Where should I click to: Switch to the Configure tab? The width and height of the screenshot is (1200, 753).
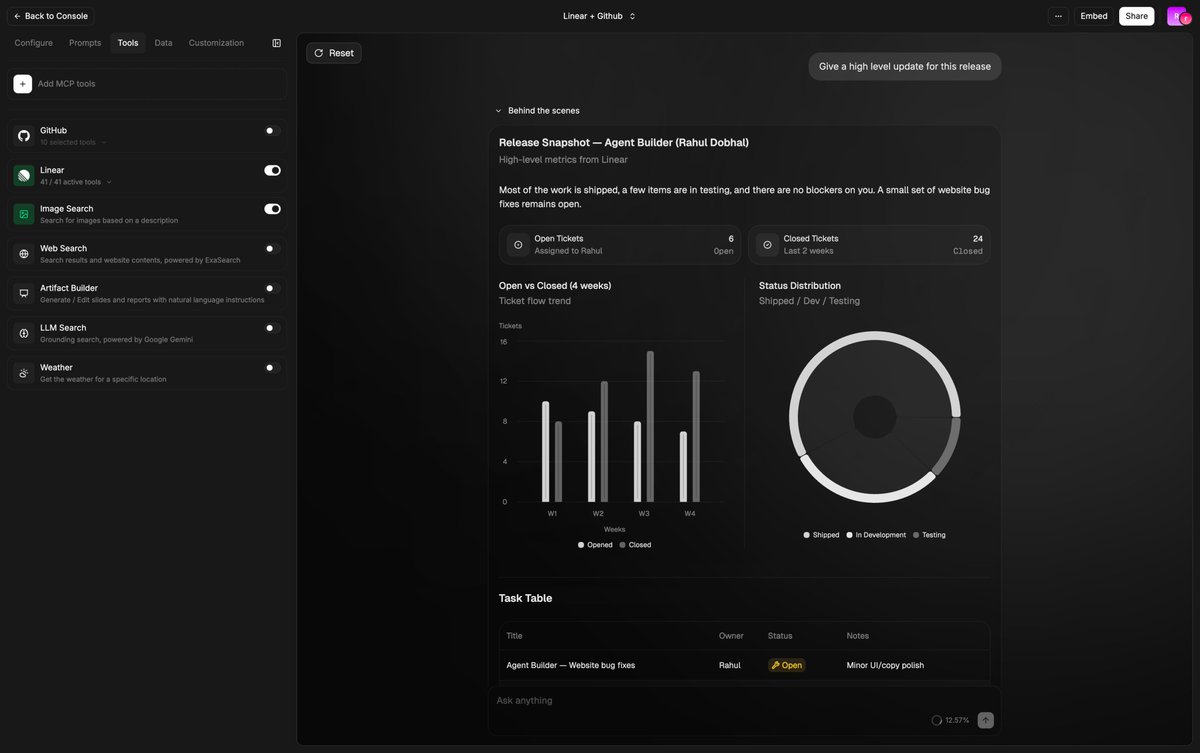point(34,43)
